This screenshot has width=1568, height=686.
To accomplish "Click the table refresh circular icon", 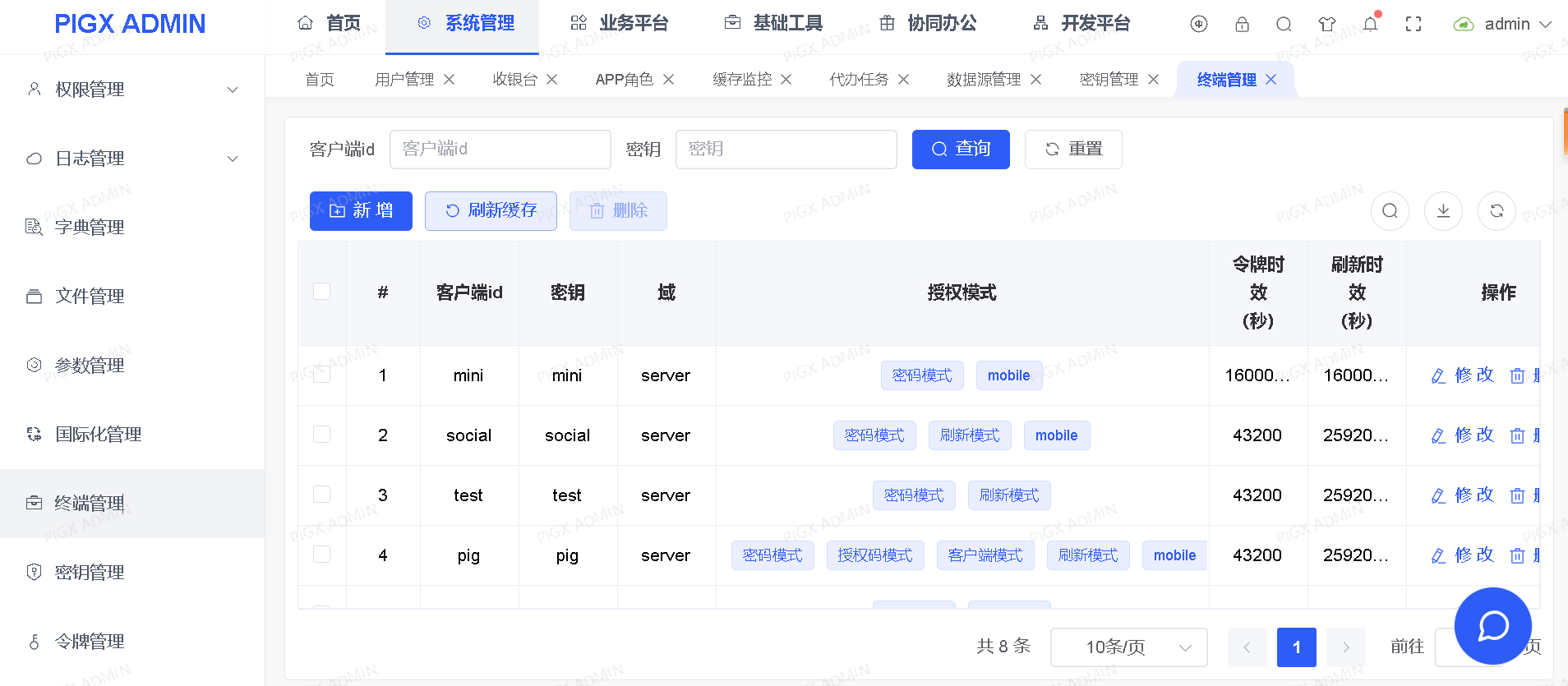I will pyautogui.click(x=1497, y=211).
